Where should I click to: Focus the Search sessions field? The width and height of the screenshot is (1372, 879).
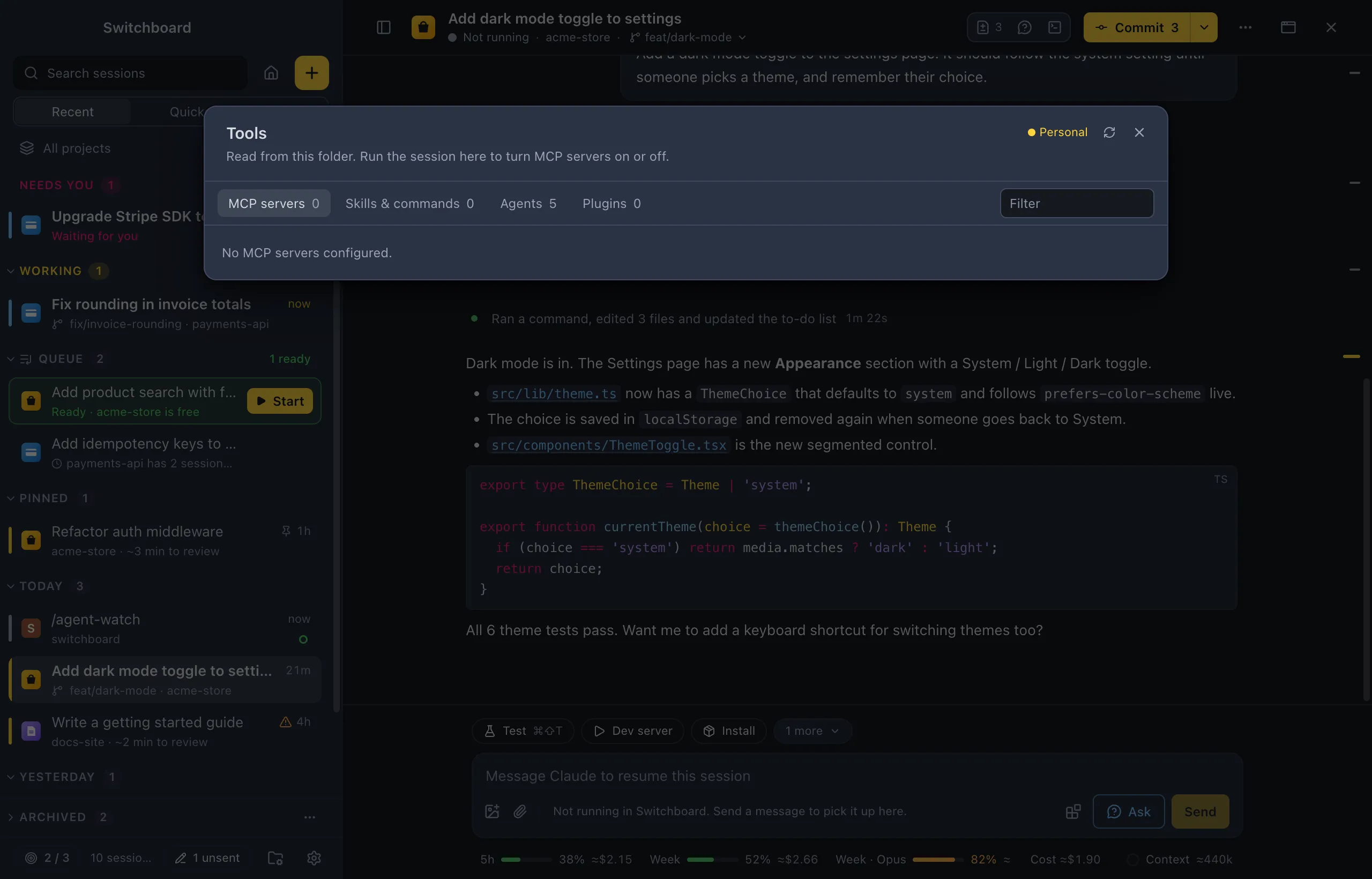pyautogui.click(x=130, y=72)
